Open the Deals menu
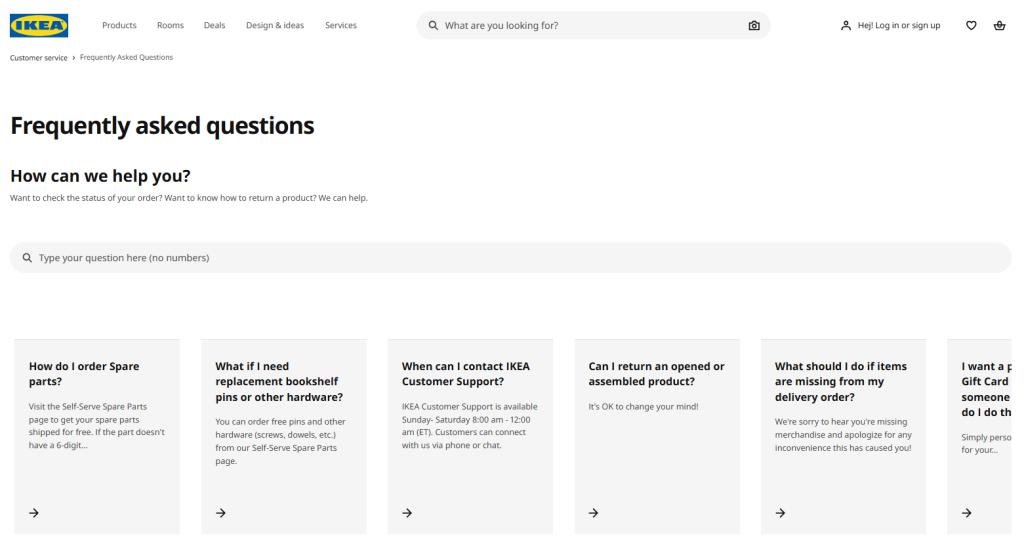 (x=214, y=25)
